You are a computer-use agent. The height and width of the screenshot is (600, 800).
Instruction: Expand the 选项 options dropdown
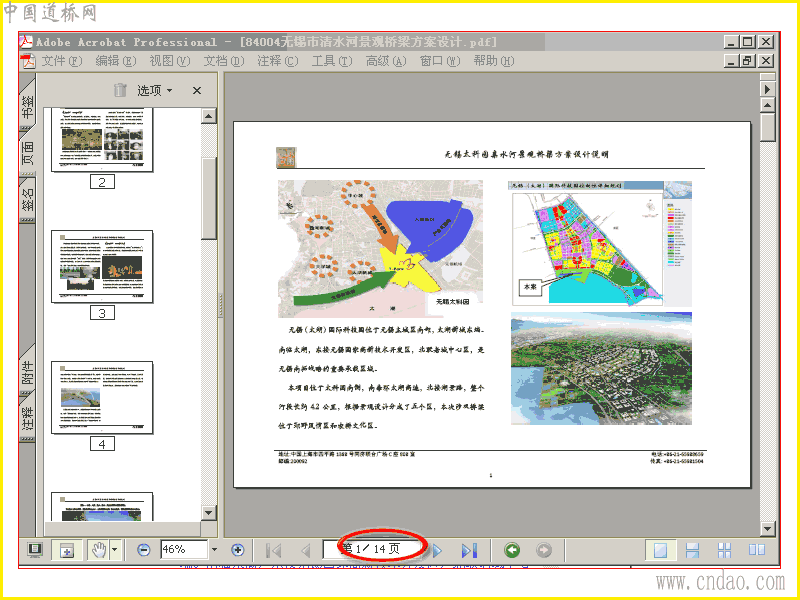[155, 90]
